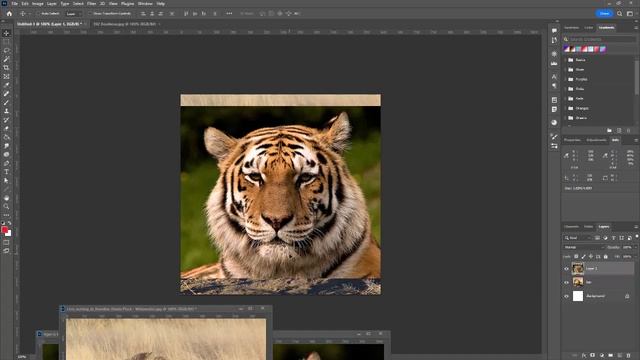Open the File menu
Viewport: 640px width, 360px height.
(14, 4)
